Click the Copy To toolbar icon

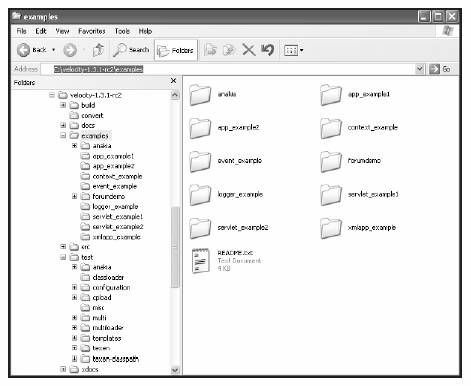coord(229,50)
